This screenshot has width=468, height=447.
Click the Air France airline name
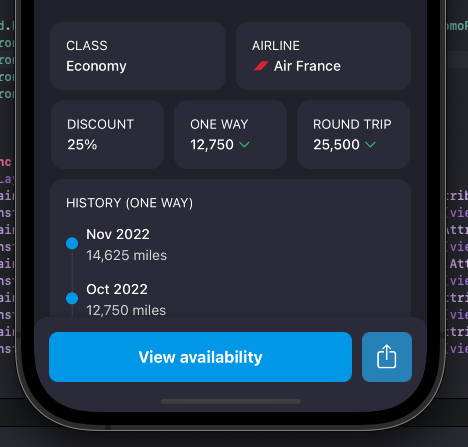pyautogui.click(x=307, y=66)
